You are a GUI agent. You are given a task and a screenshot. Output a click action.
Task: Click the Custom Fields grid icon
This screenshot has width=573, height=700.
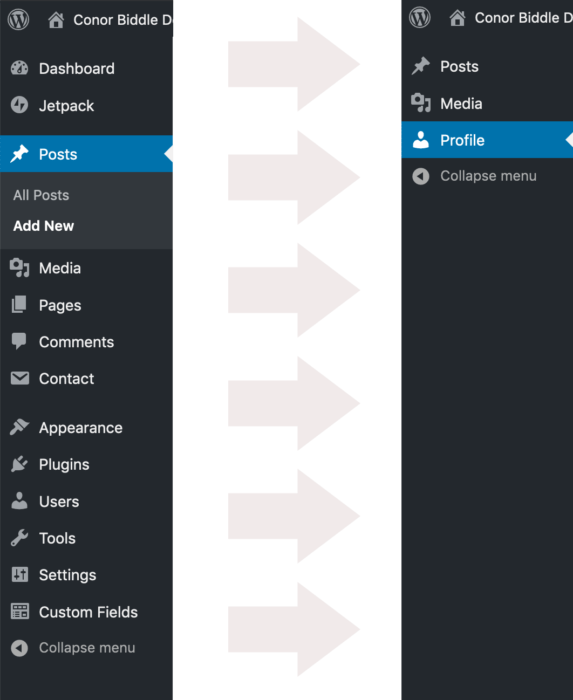tap(20, 612)
